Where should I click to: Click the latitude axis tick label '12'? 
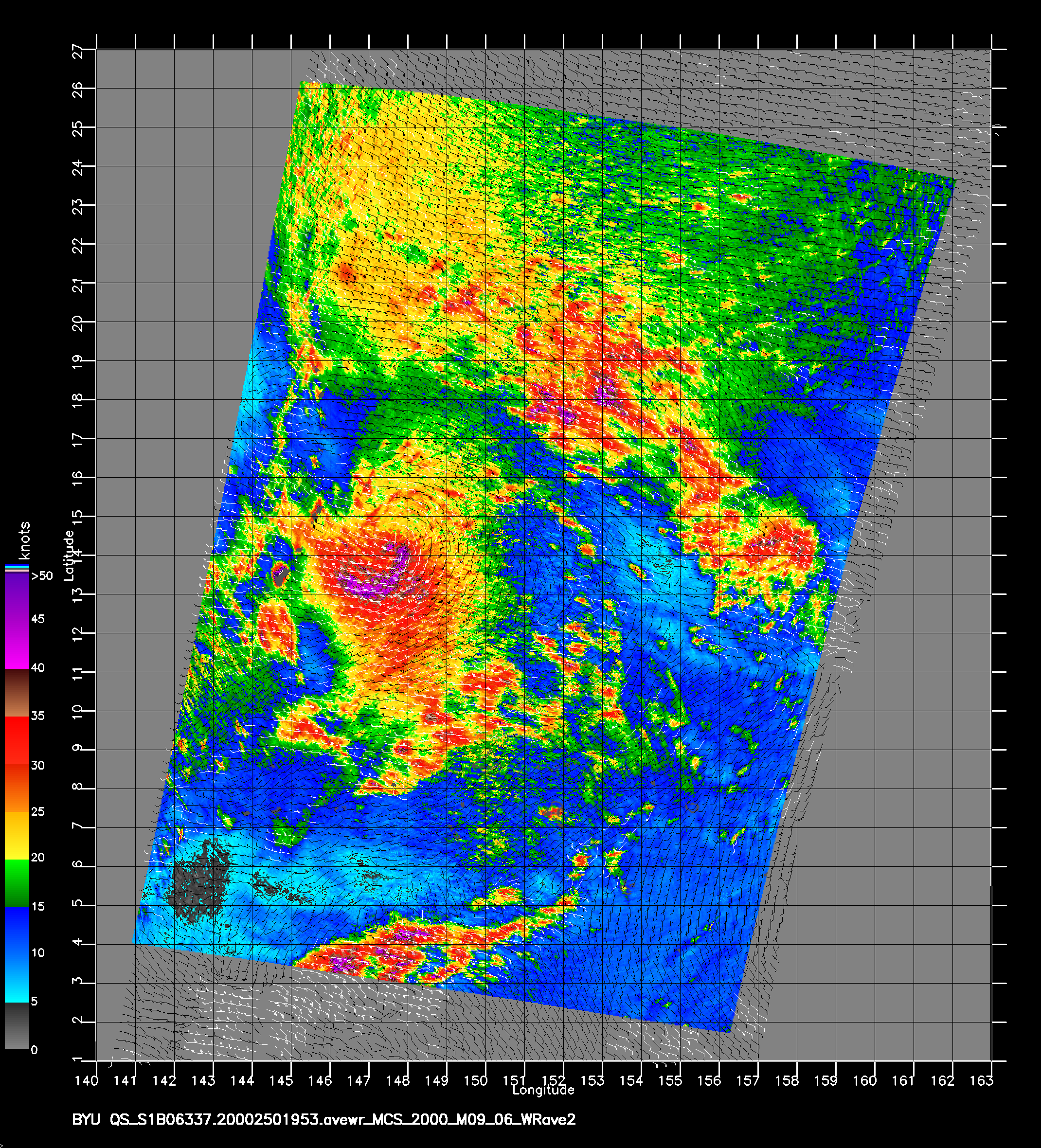(78, 635)
